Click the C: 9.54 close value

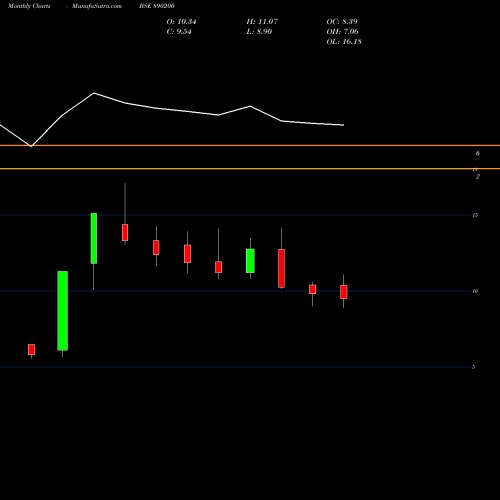(x=179, y=32)
